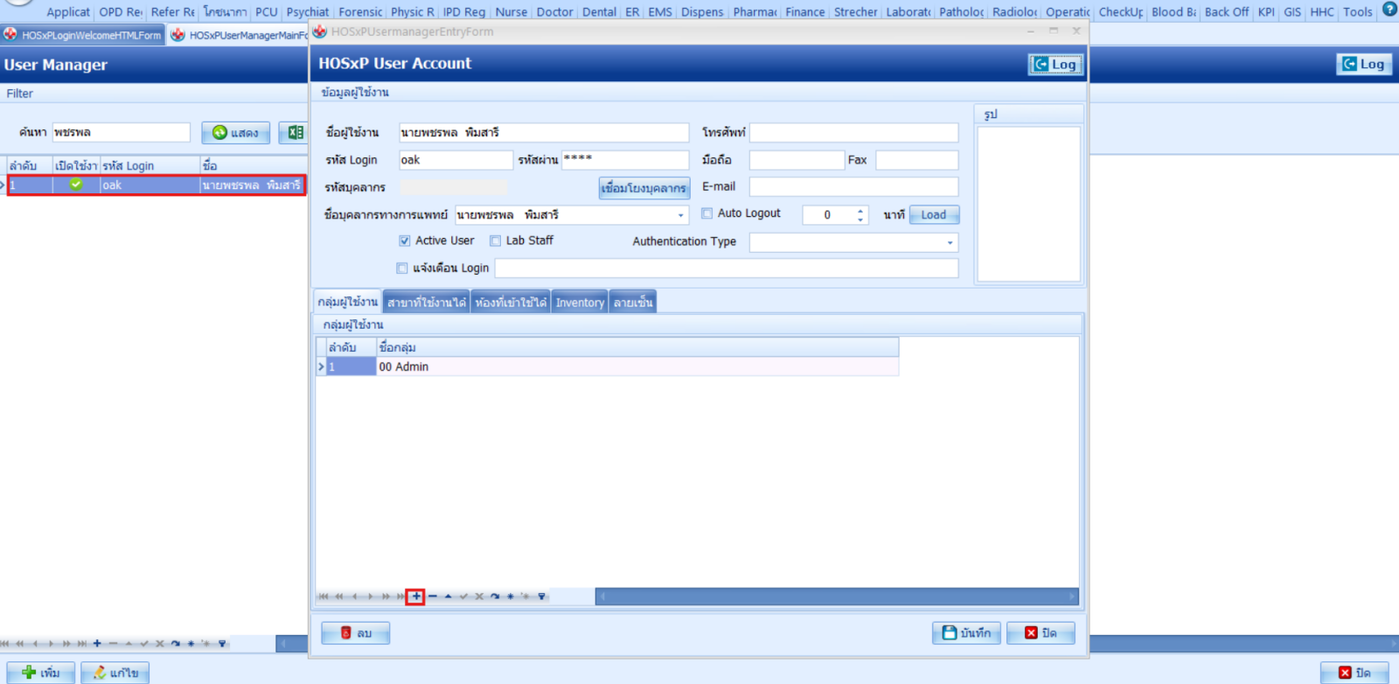Click the รหัส Login column header in the user list

click(x=149, y=165)
